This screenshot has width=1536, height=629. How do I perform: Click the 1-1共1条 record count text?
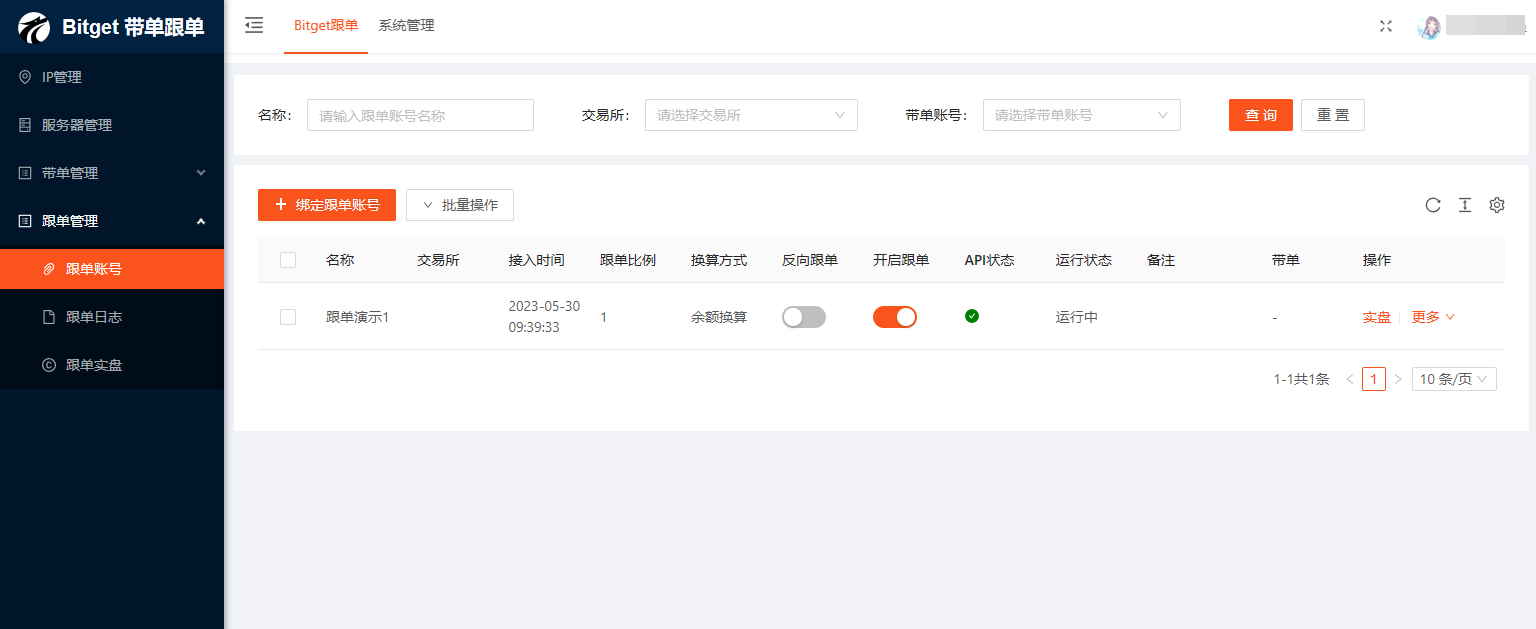[1302, 379]
